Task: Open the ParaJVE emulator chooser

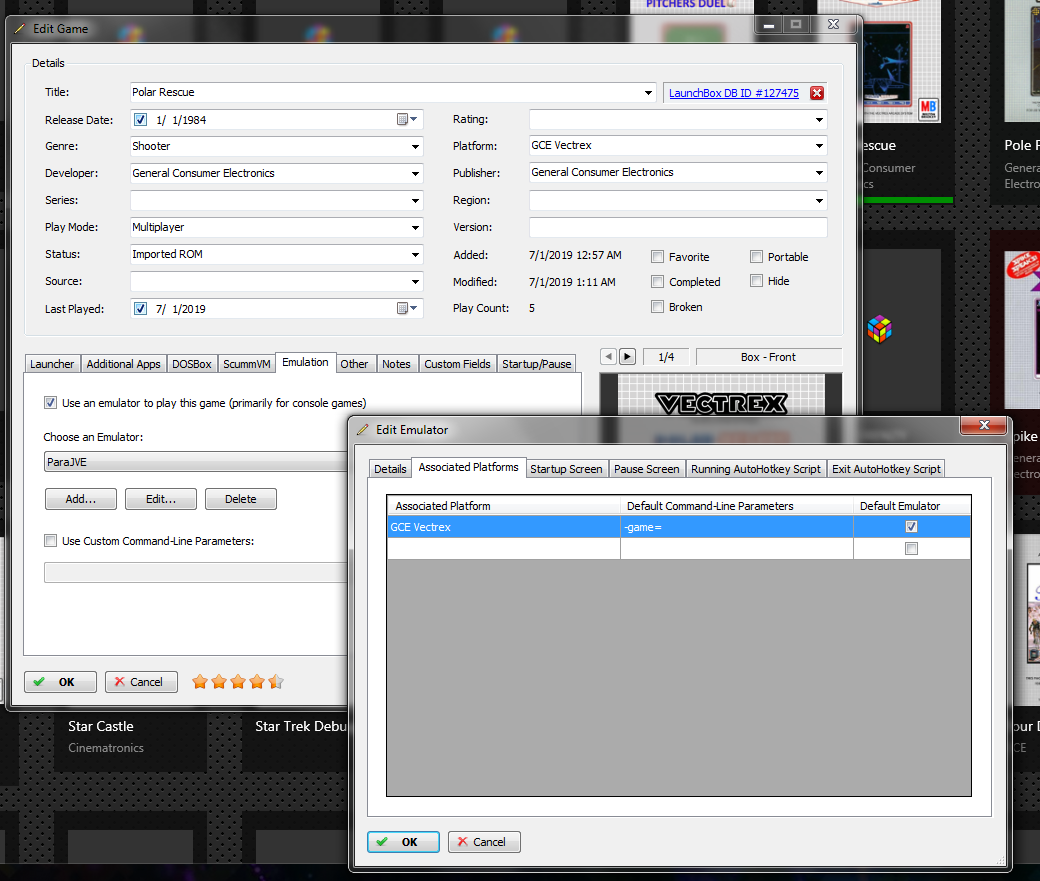Action: point(196,462)
